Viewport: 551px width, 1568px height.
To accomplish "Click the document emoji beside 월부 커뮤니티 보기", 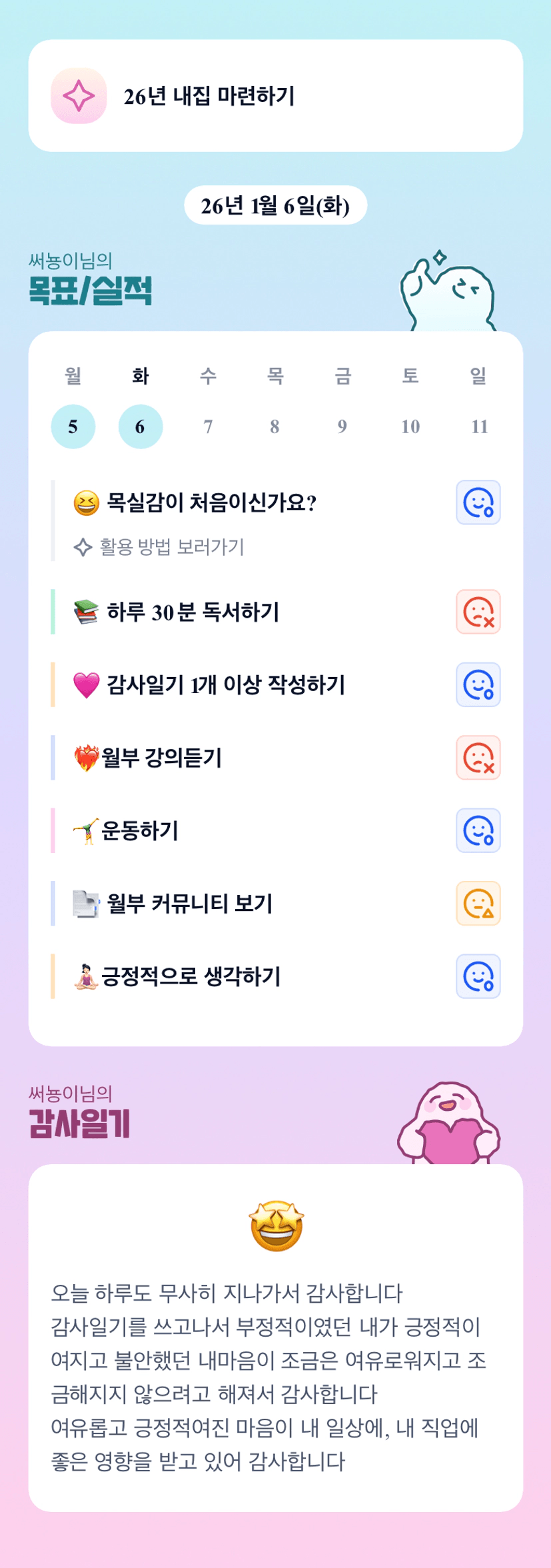I will [x=86, y=904].
